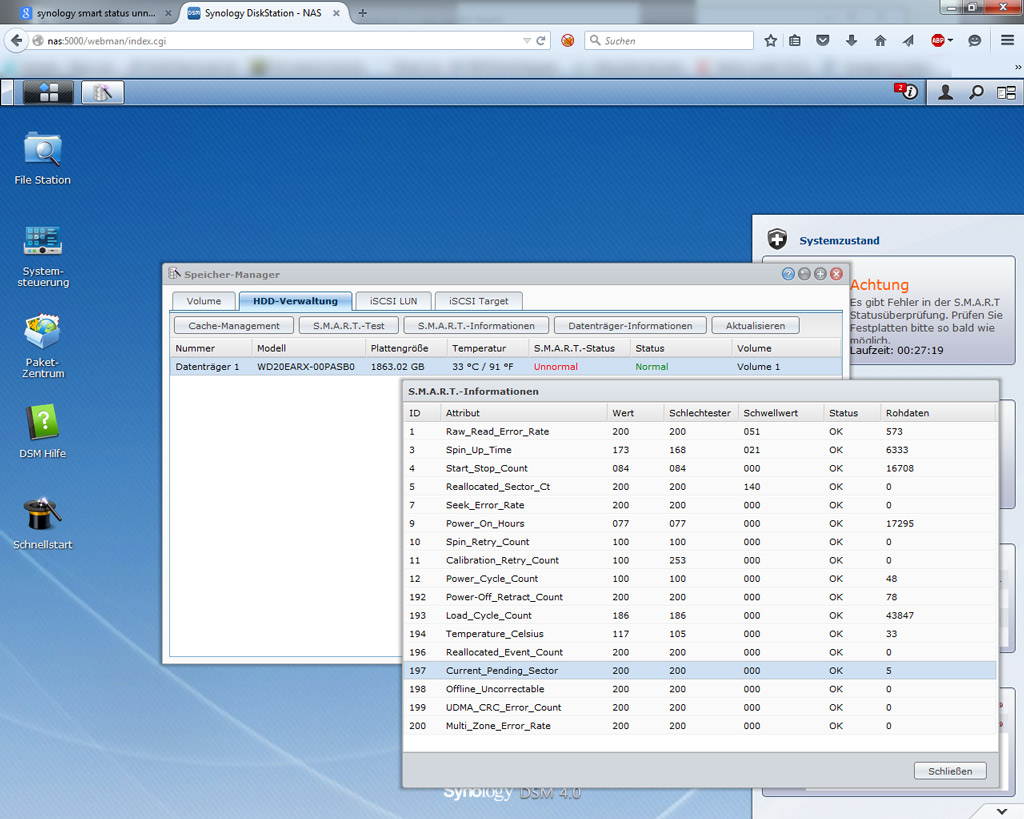Open DSM notifications icon with badge
The width and height of the screenshot is (1024, 819).
tap(906, 92)
